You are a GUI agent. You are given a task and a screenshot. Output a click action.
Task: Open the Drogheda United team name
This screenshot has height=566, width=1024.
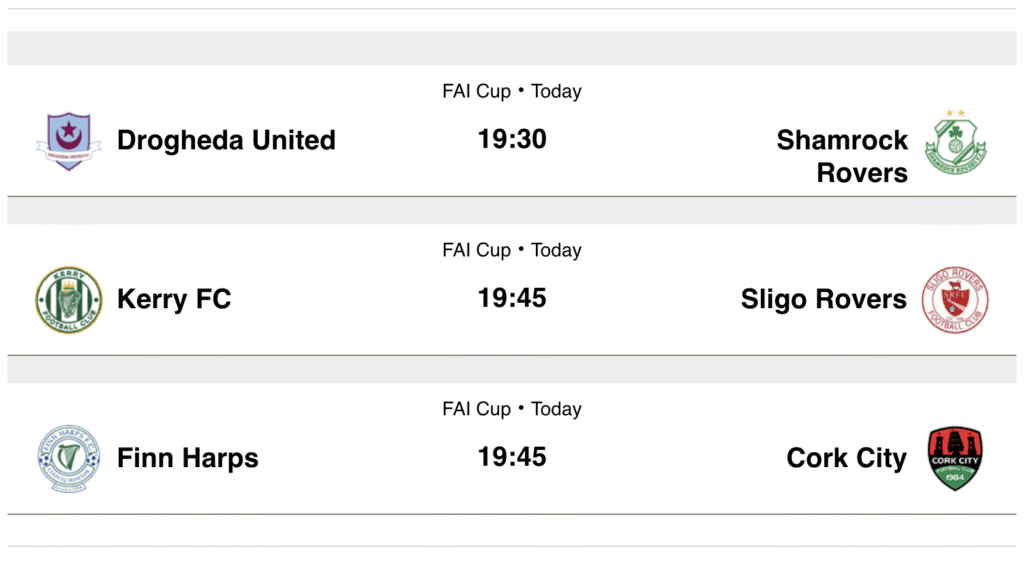point(226,140)
